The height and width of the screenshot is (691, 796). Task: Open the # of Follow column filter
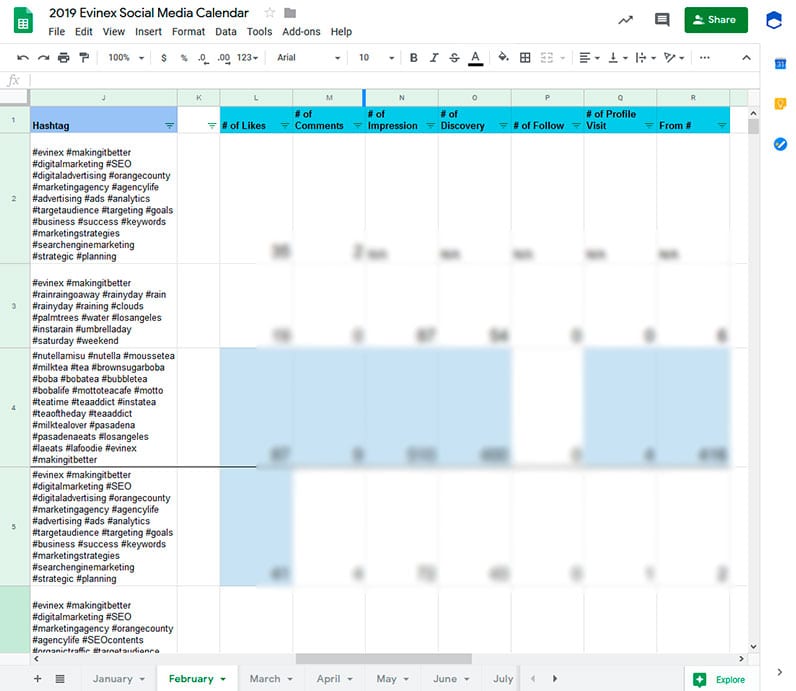[576, 125]
